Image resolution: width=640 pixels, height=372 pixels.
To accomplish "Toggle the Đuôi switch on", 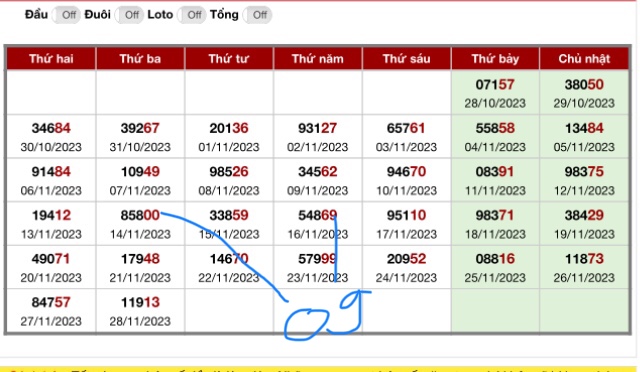I will [129, 15].
